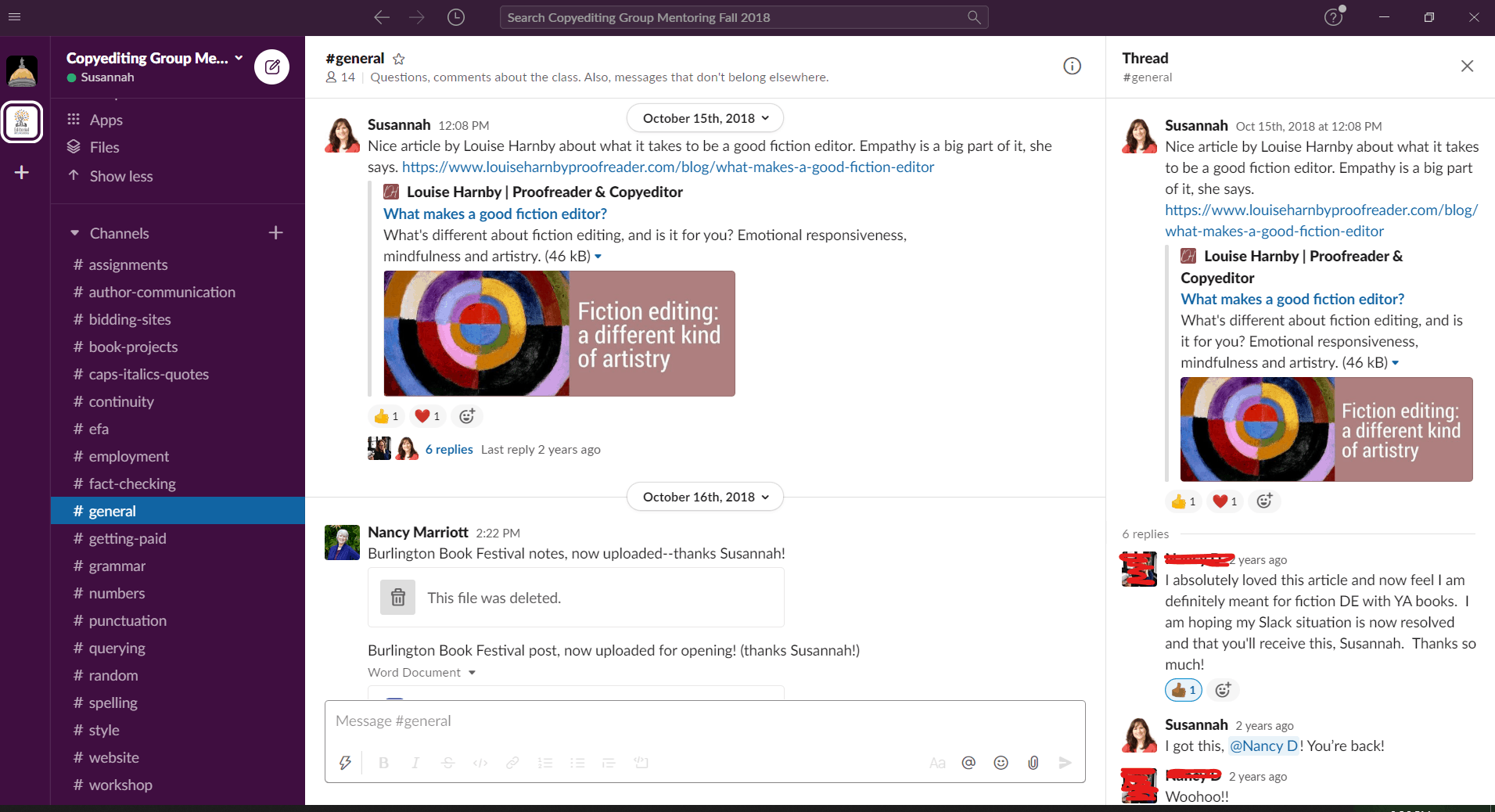Toggle code formatting in composer

pyautogui.click(x=480, y=763)
